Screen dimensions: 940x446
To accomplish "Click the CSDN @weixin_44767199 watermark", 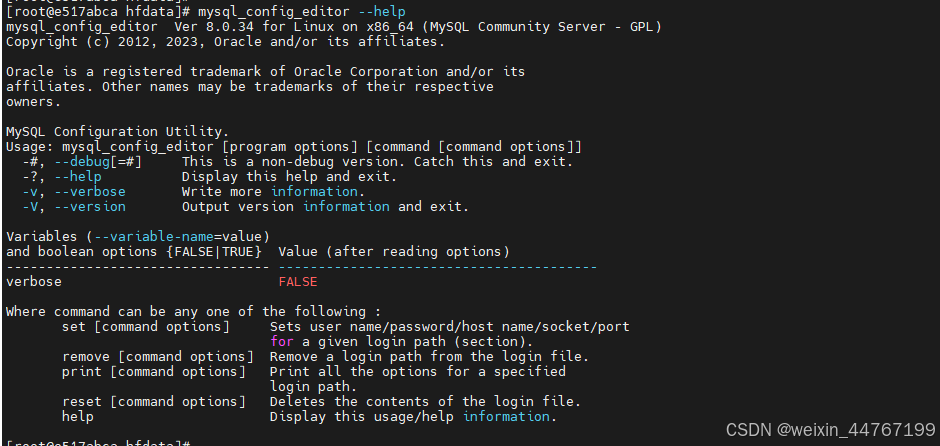I will (x=830, y=429).
